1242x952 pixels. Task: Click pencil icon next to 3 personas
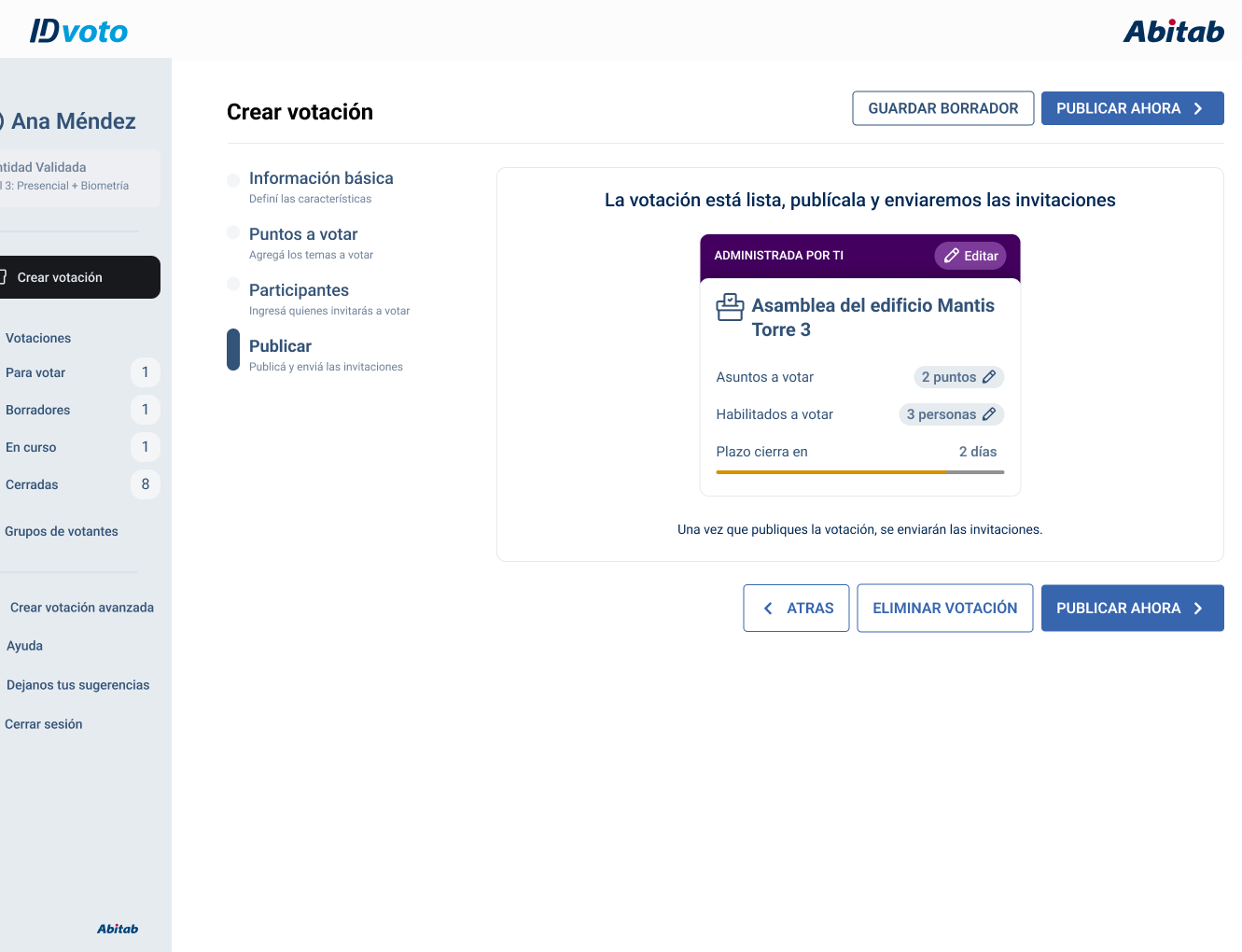989,414
